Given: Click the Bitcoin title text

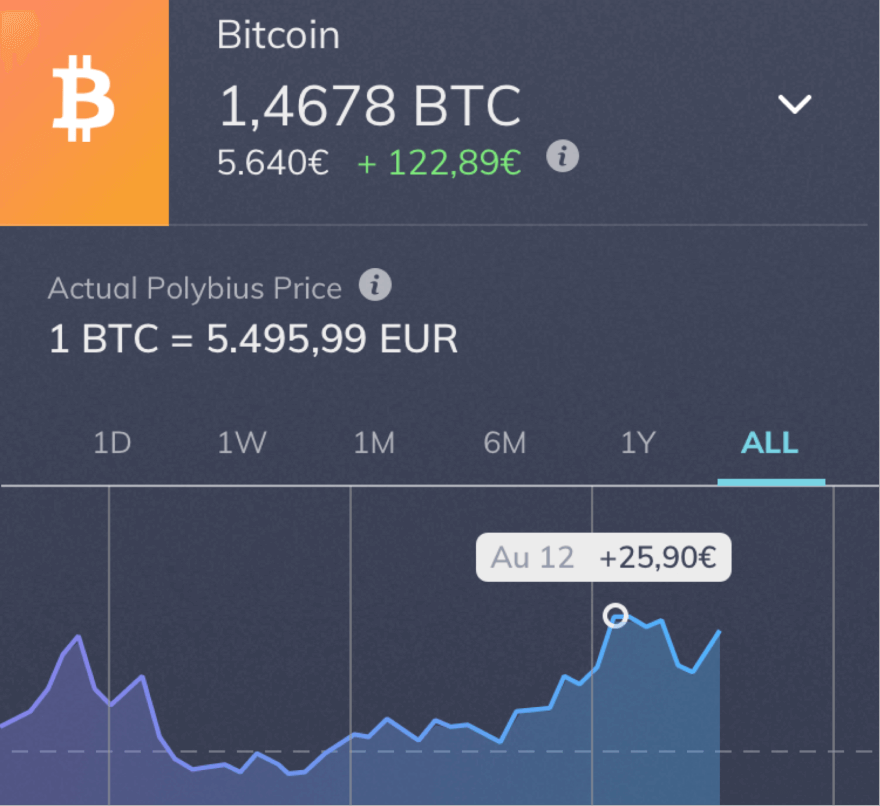Looking at the screenshot, I should click(278, 35).
